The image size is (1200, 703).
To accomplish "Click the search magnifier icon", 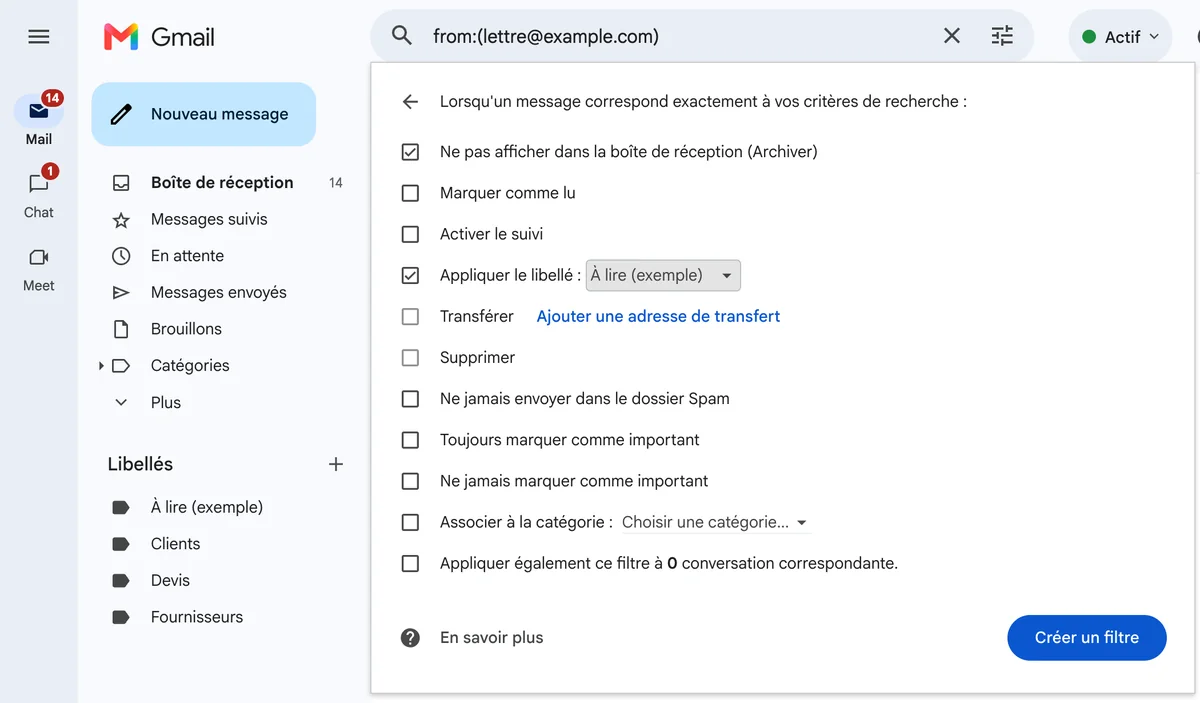I will [x=402, y=36].
